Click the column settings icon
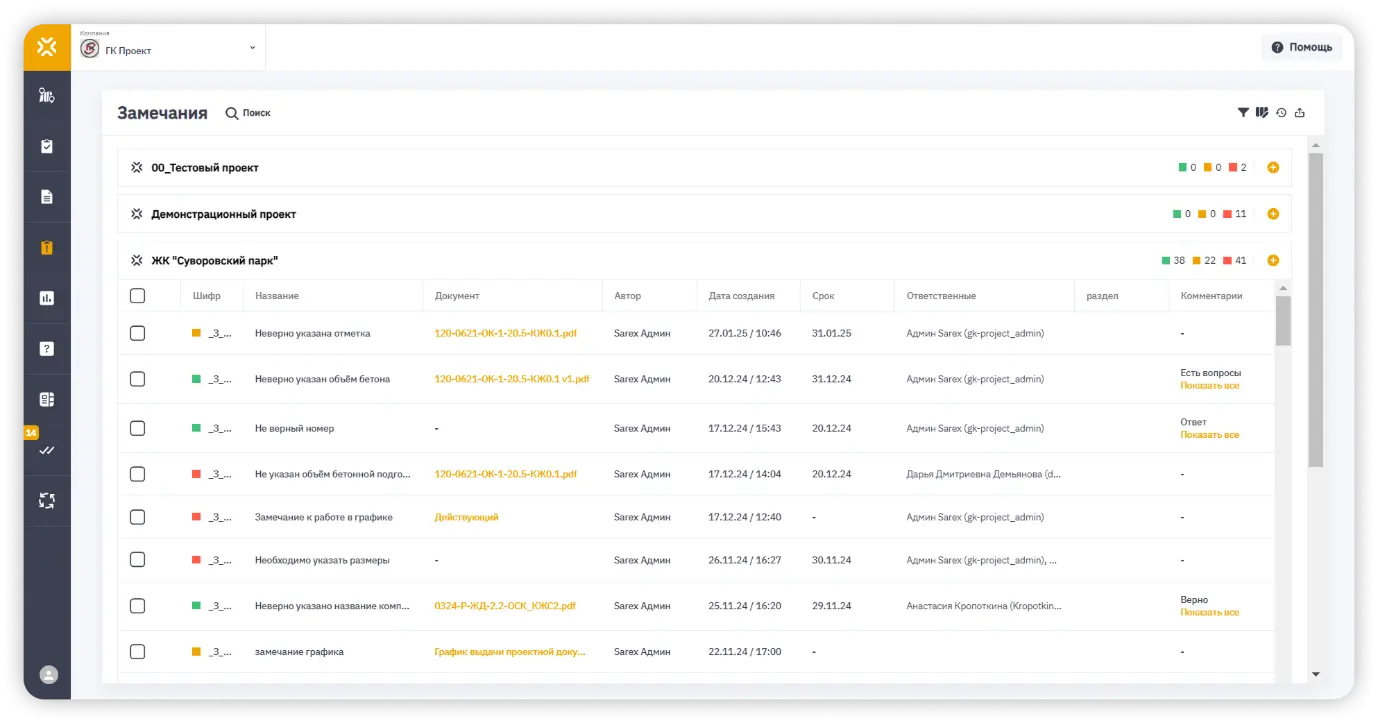Screen dimensions: 1378x723 click(1262, 113)
